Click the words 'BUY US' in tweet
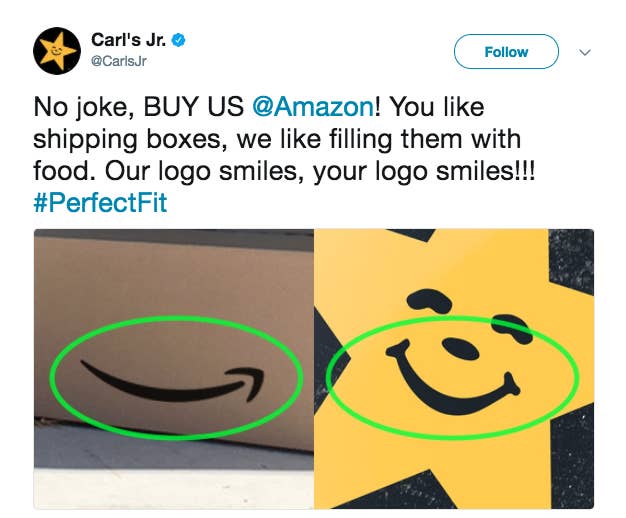 [x=194, y=107]
